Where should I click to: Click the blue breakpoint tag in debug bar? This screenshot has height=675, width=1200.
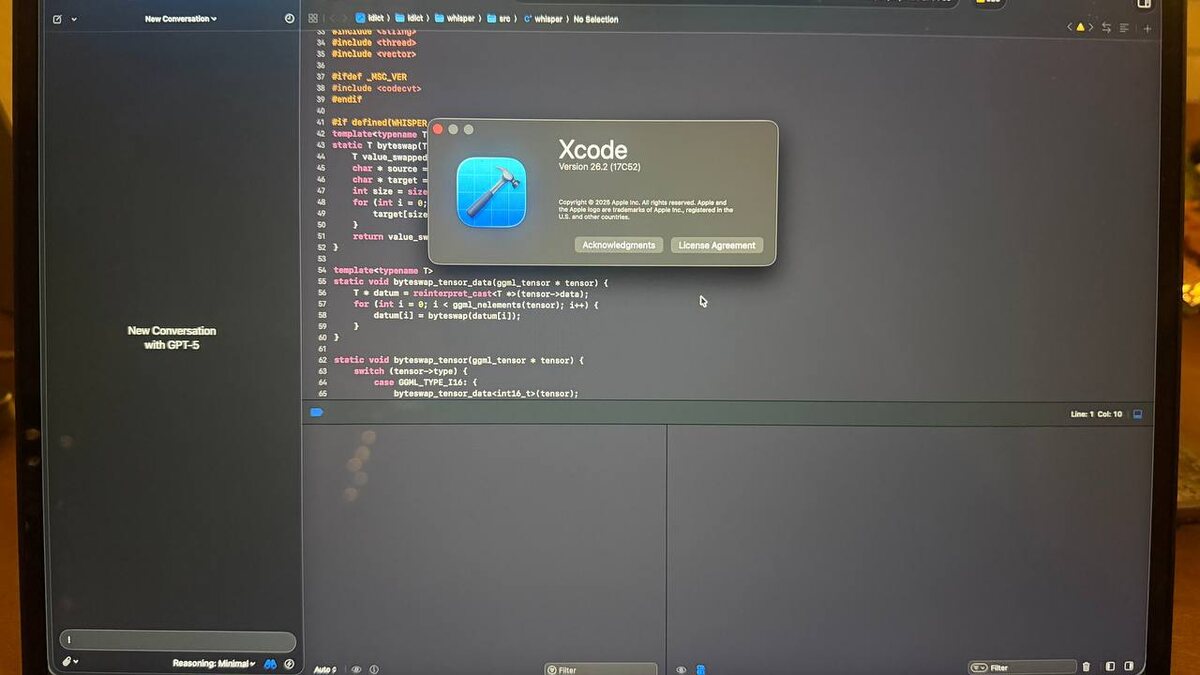317,412
